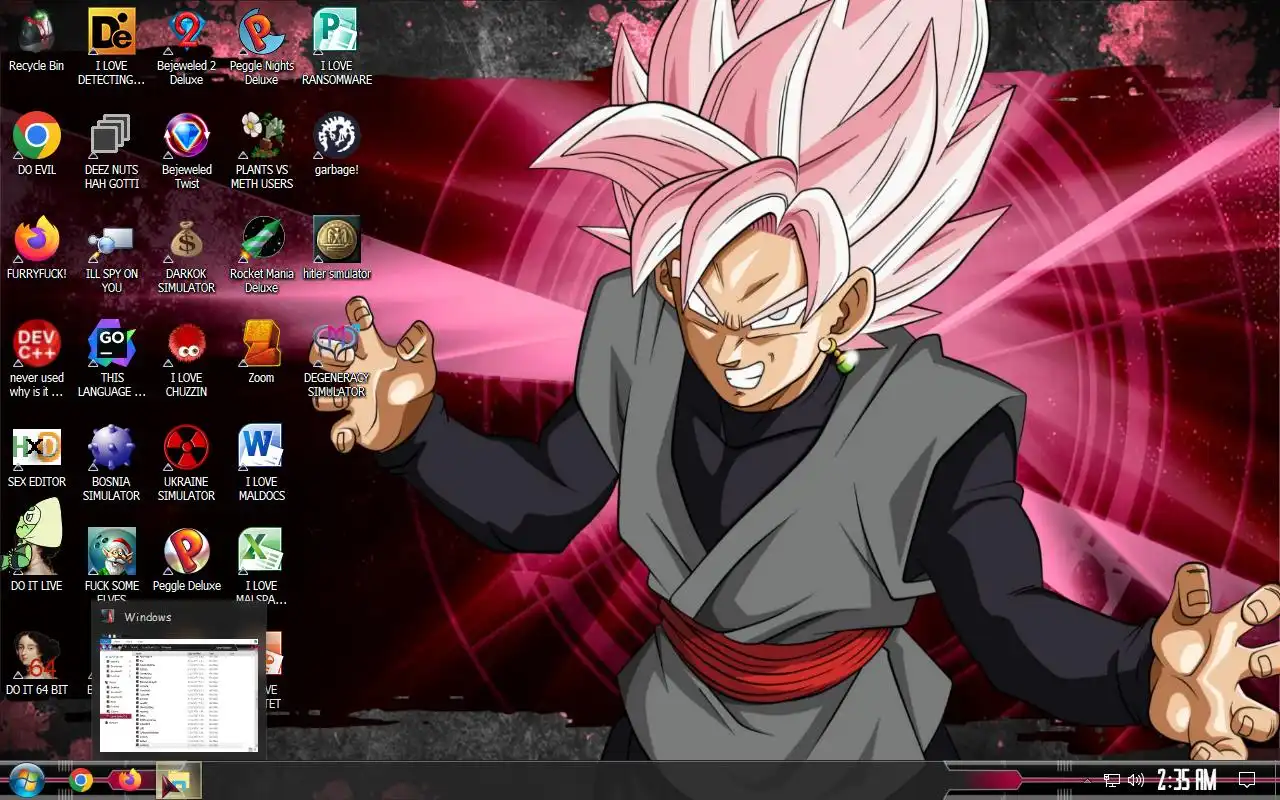Expand hidden system tray icons arrow
Screen dimensions: 1280x800
pyautogui.click(x=1087, y=780)
